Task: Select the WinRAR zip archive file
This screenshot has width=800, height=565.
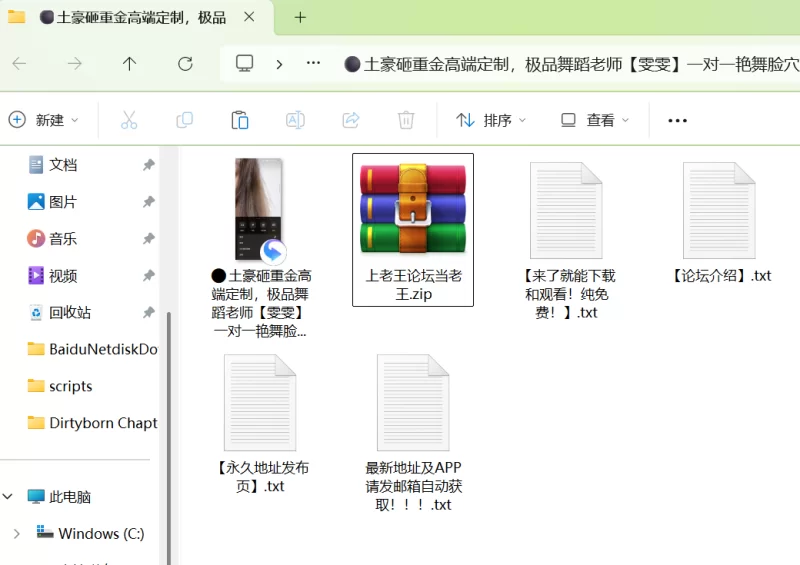Action: click(413, 230)
